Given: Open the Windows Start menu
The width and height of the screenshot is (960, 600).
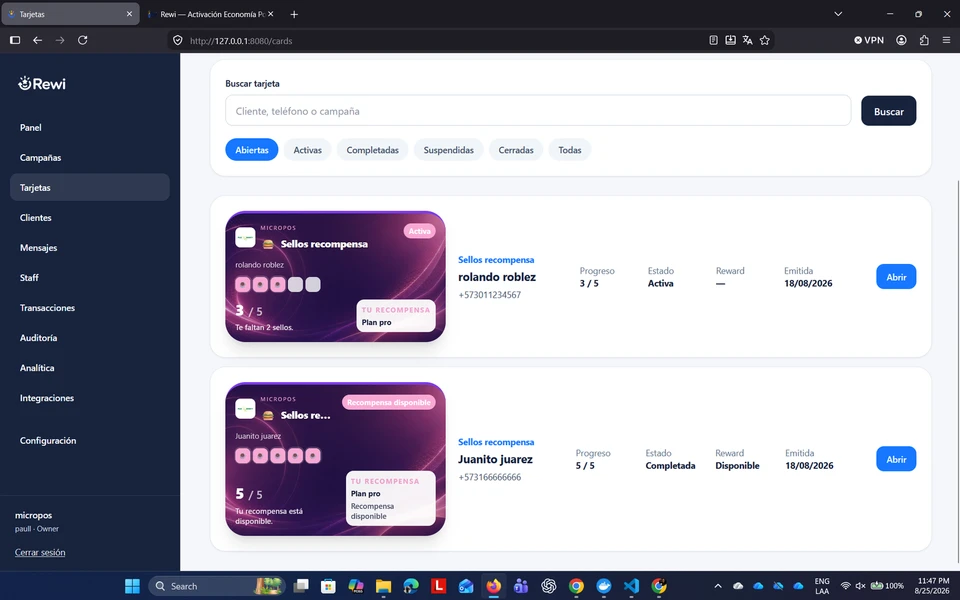Looking at the screenshot, I should (132, 586).
